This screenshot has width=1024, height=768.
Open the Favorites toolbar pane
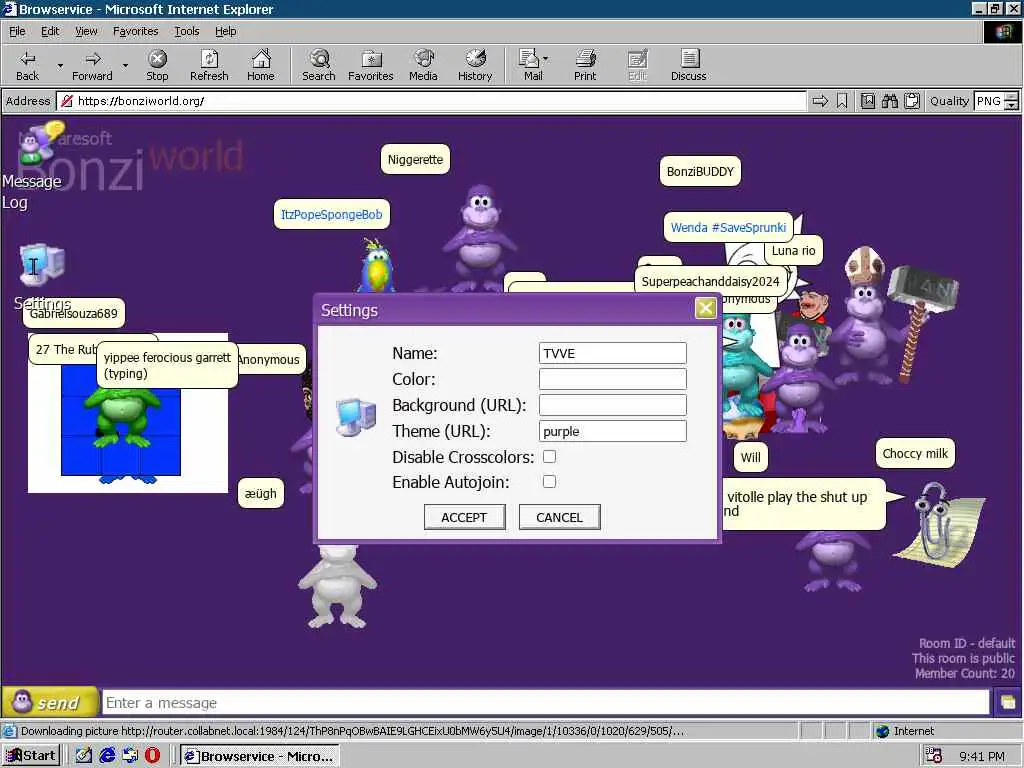[x=371, y=65]
